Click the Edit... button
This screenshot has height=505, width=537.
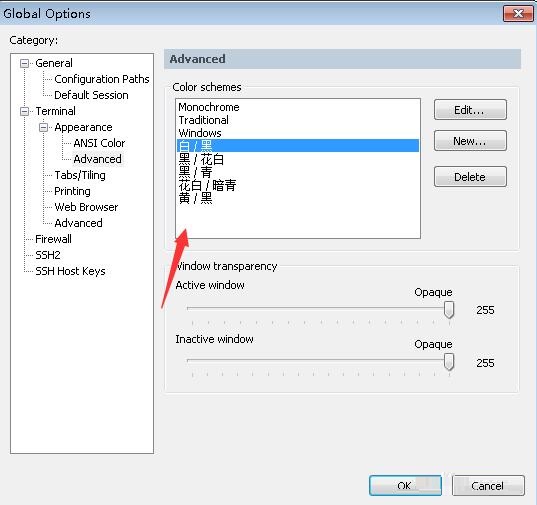coord(470,110)
